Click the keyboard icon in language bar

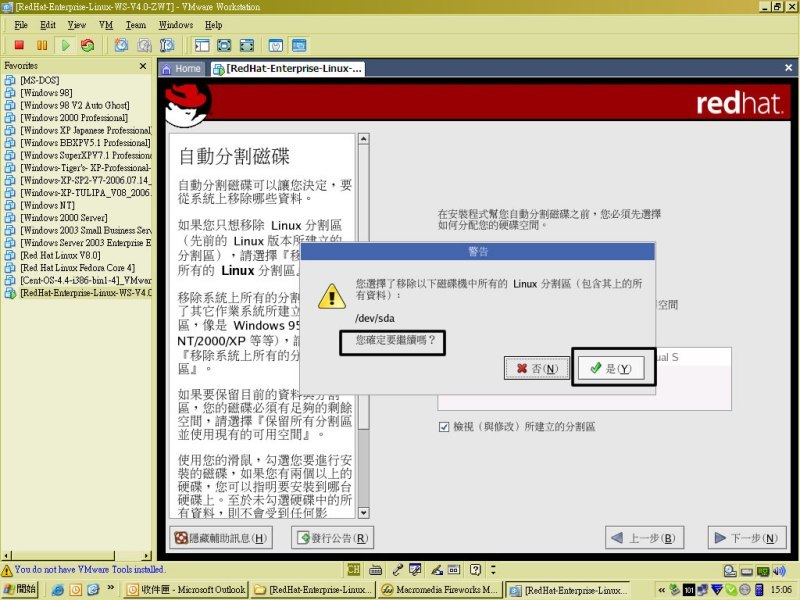(x=376, y=570)
